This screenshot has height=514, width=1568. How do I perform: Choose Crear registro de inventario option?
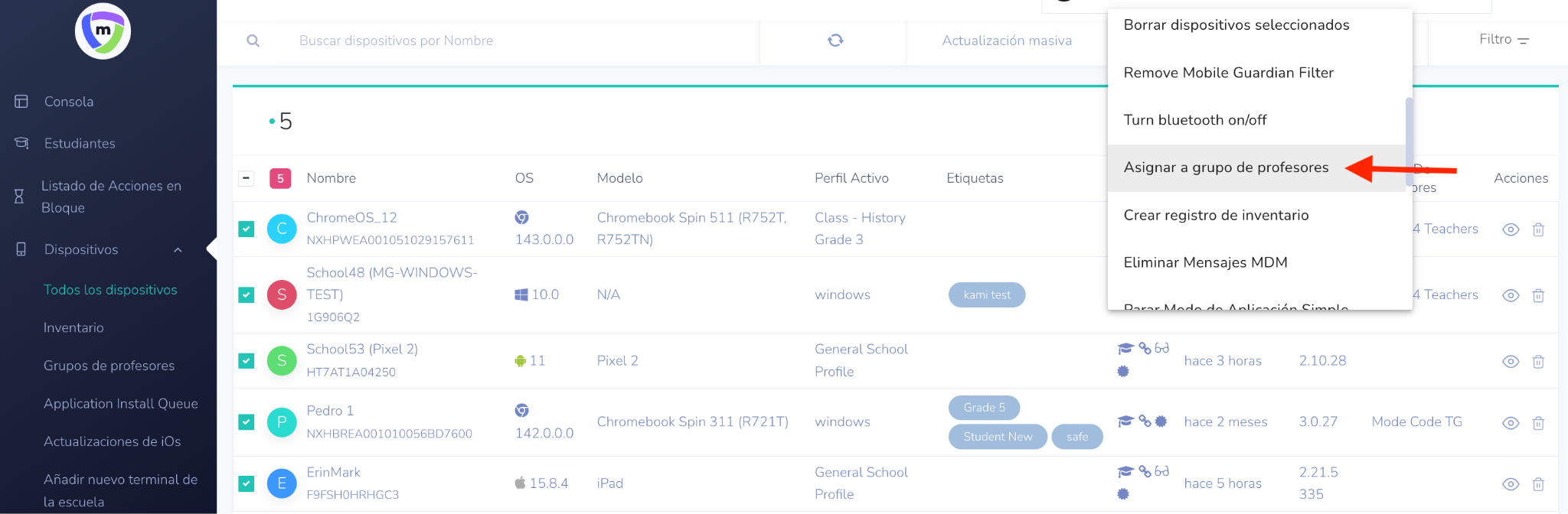[x=1216, y=215]
